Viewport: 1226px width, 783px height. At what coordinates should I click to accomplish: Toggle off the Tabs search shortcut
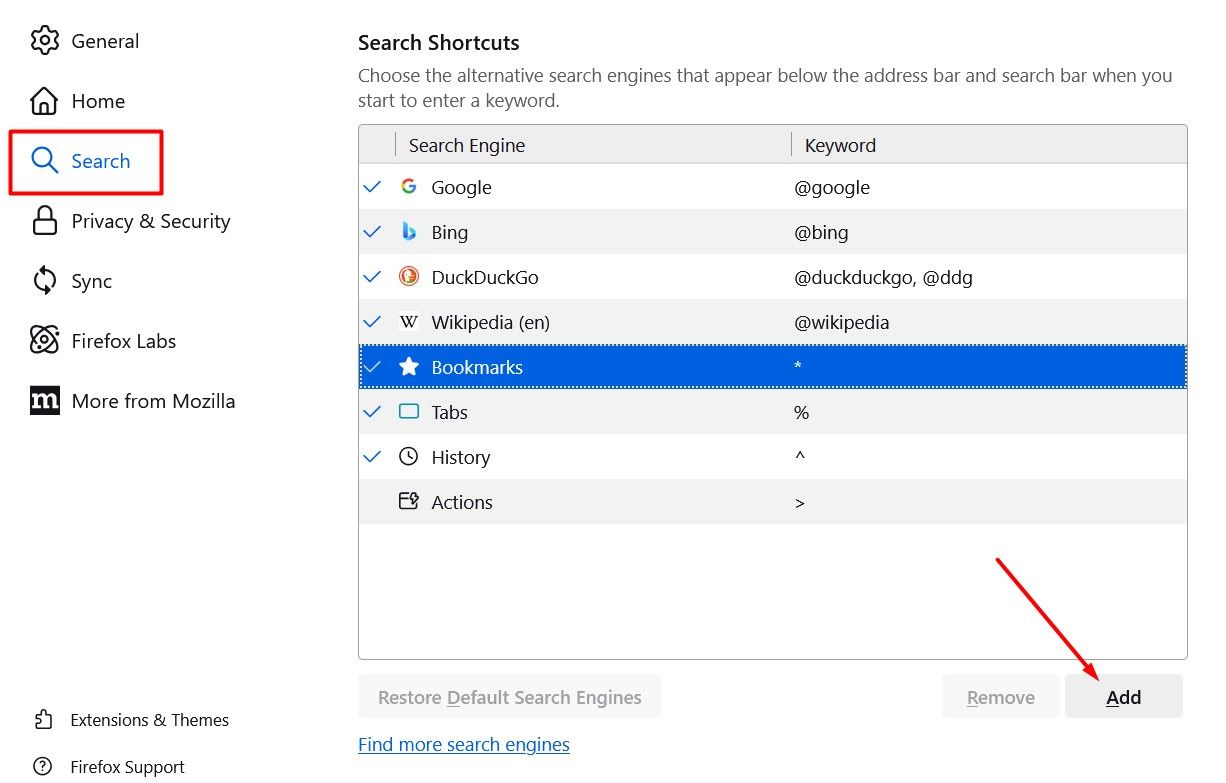[x=372, y=411]
